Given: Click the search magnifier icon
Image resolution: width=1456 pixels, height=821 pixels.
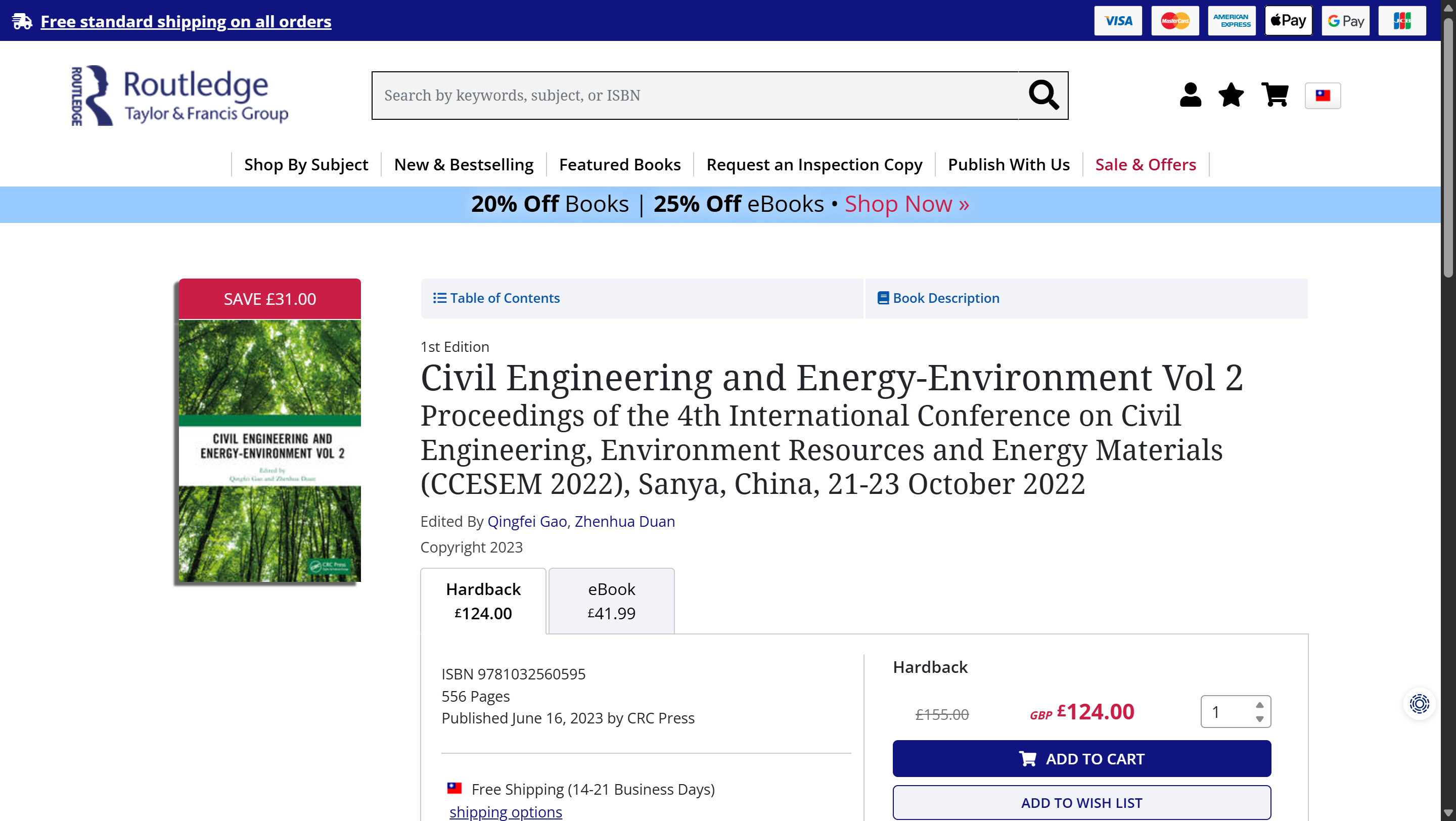Looking at the screenshot, I should (x=1043, y=95).
